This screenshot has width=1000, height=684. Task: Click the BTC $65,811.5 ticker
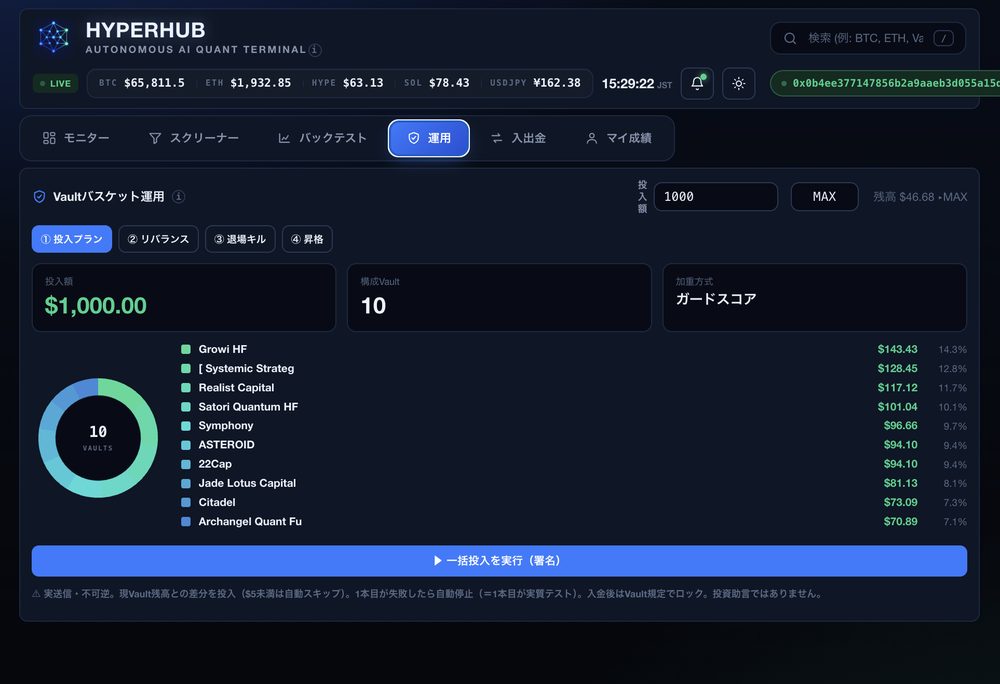coord(142,84)
